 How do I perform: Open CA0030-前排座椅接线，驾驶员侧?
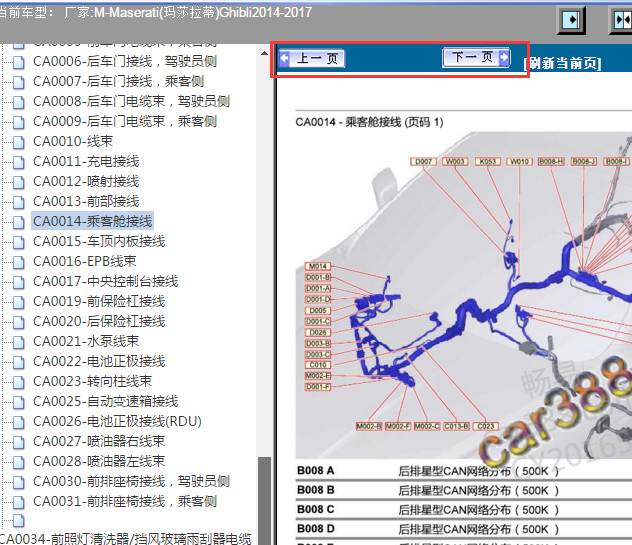(x=131, y=481)
